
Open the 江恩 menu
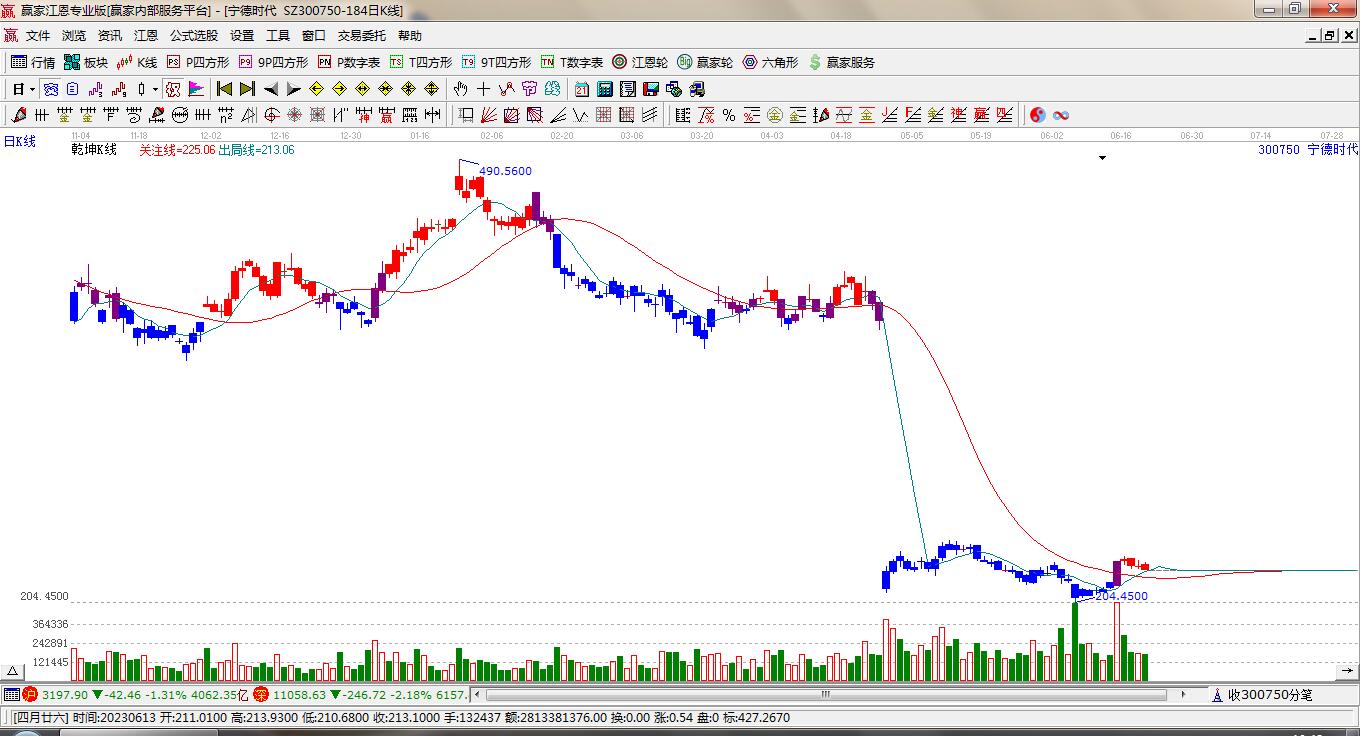[x=146, y=36]
